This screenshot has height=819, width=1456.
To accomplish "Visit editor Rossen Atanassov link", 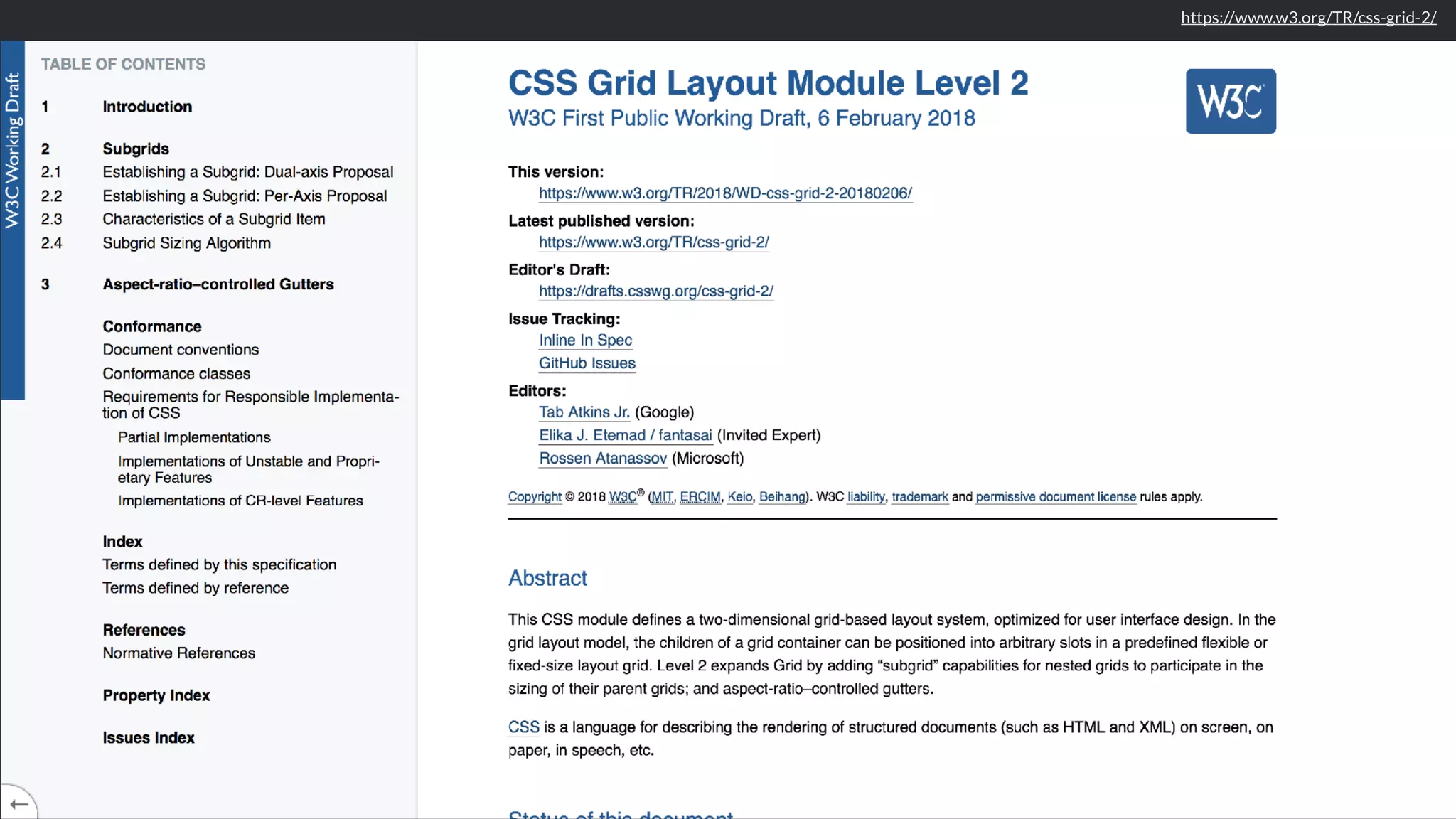I will click(x=602, y=459).
